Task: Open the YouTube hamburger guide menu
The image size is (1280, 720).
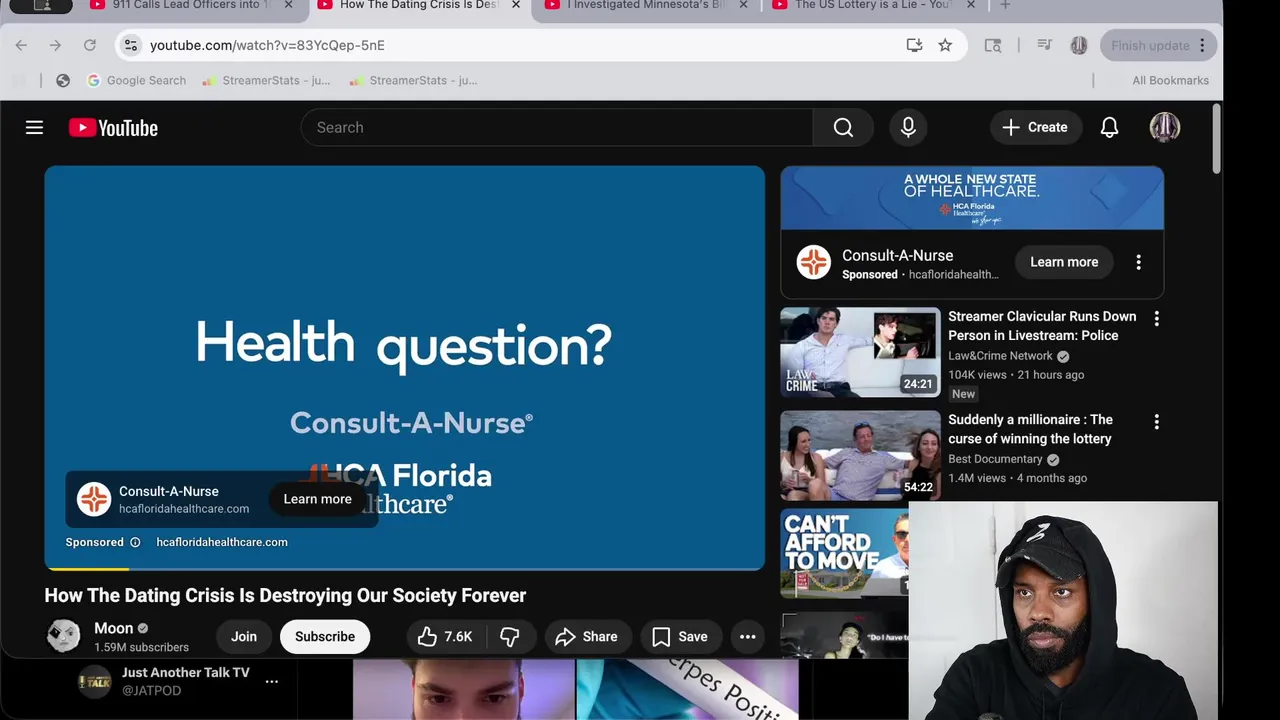Action: point(34,127)
